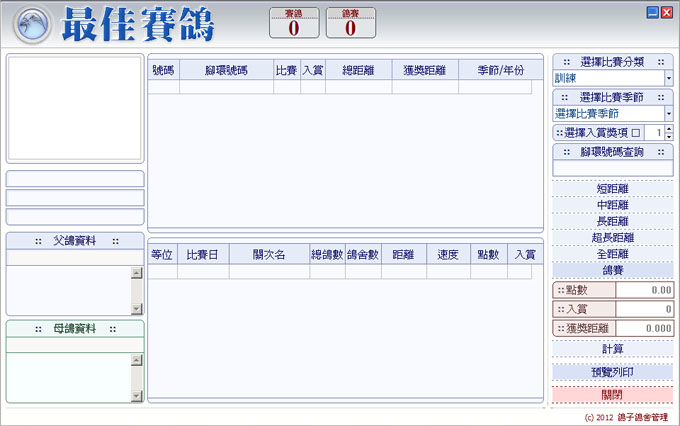The image size is (680, 426).
Task: Click the 父鴿資料 panel header
Action: click(x=75, y=241)
